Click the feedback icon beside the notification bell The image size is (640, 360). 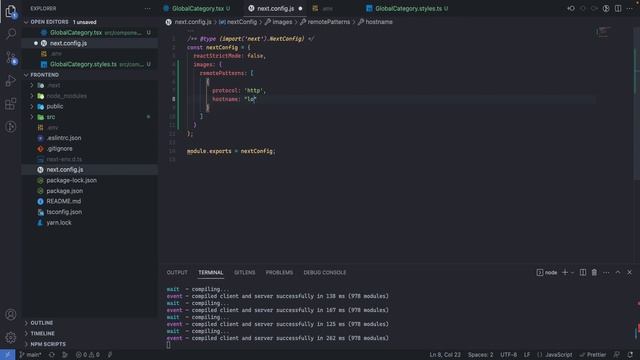(617, 355)
